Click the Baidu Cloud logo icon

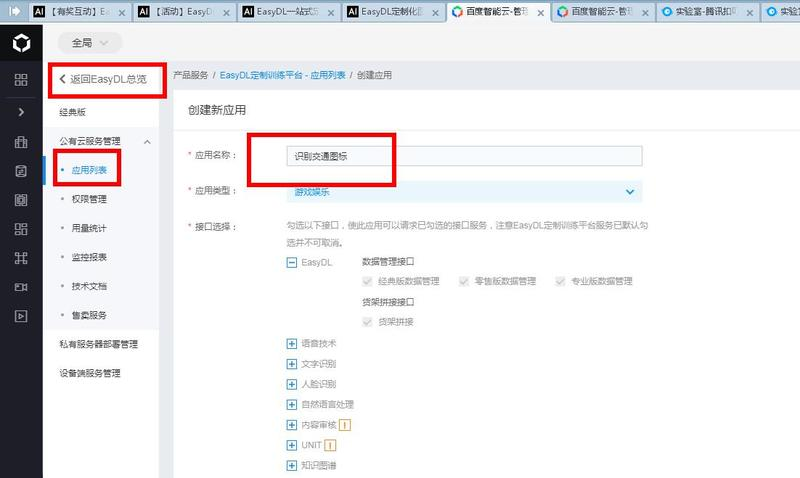21,43
